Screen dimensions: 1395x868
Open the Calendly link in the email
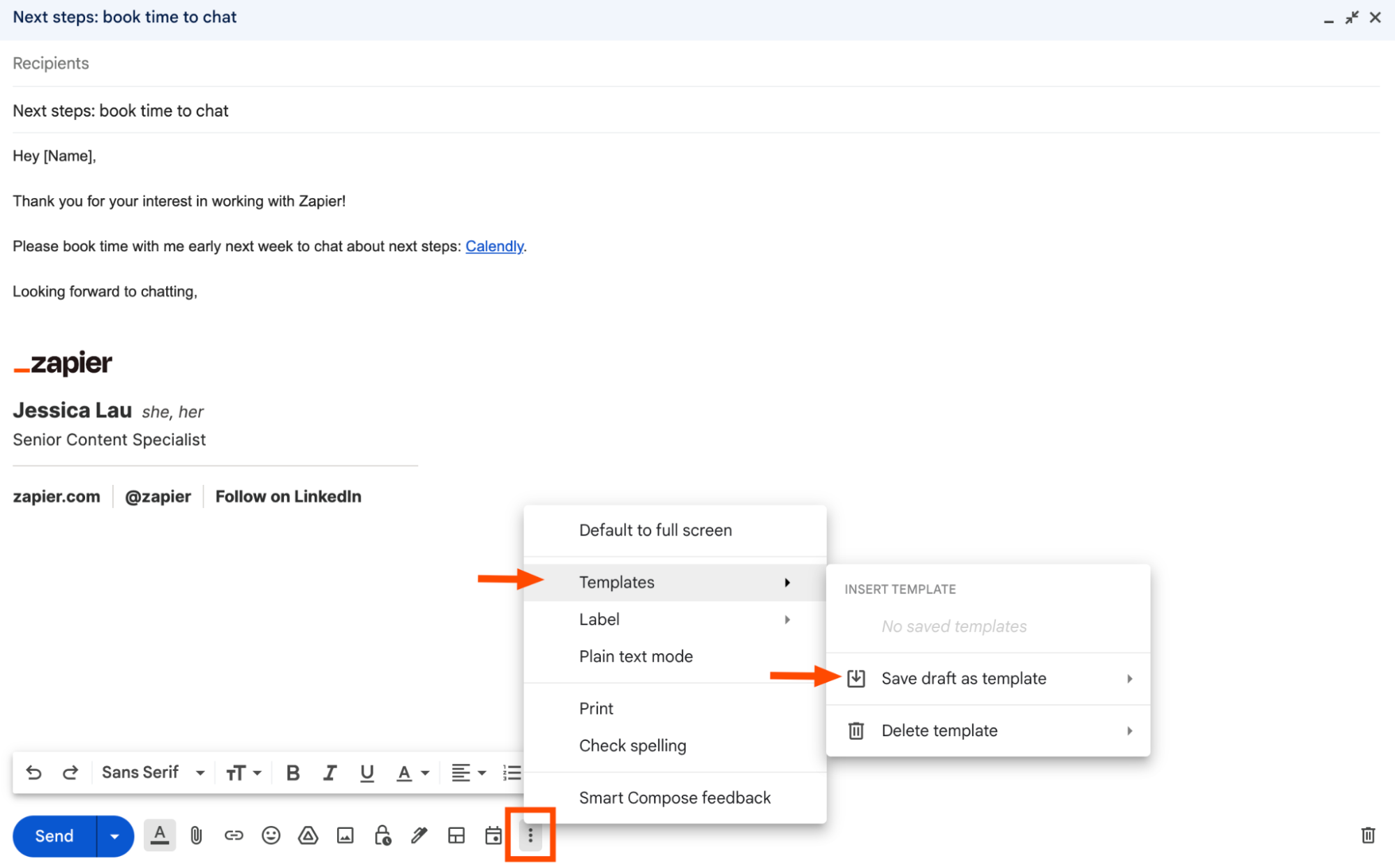494,246
